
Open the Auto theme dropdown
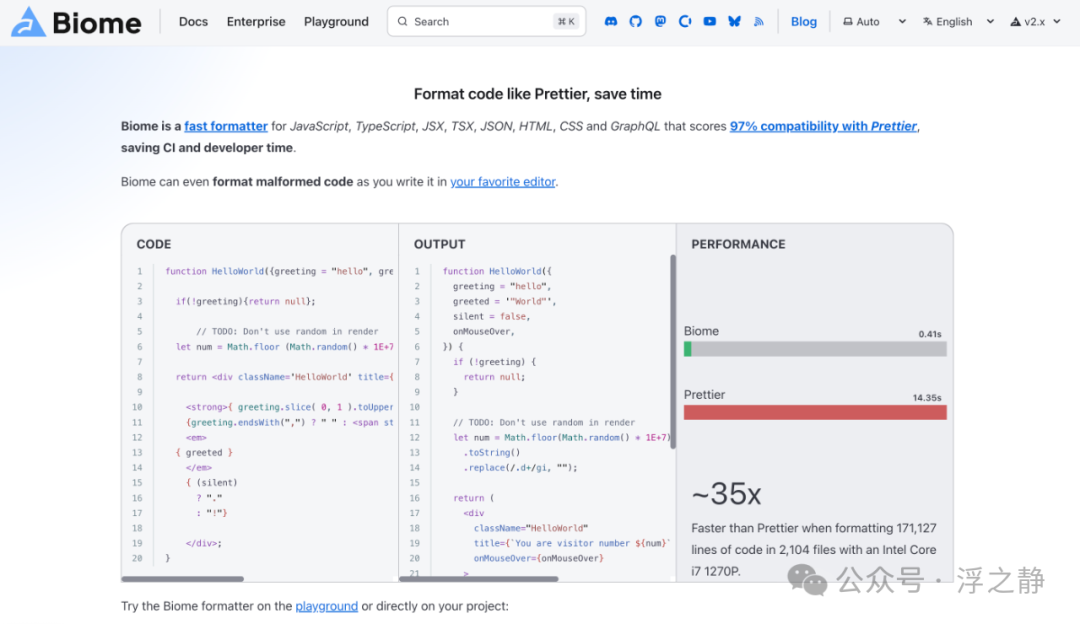click(x=875, y=21)
